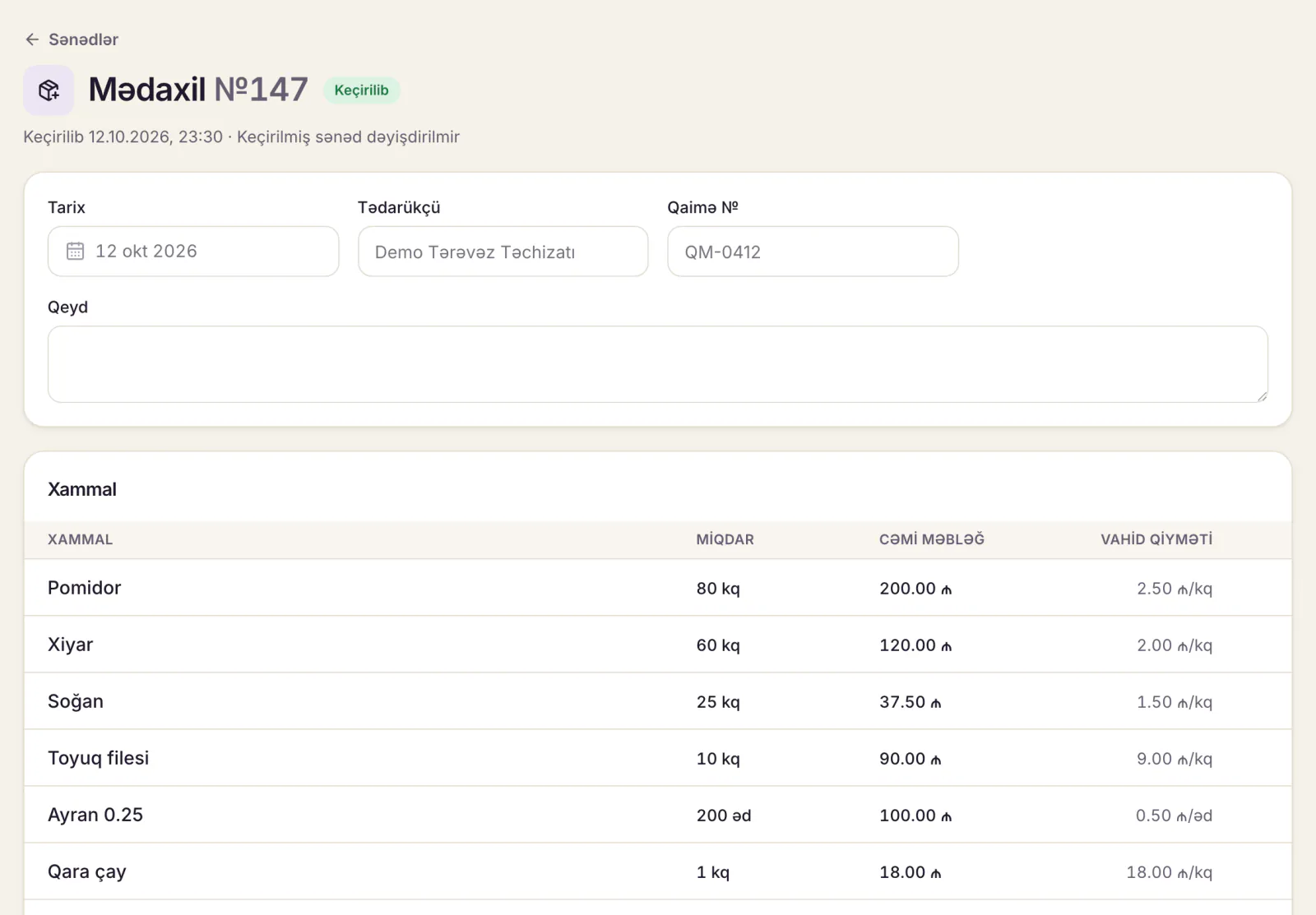Click the MİQDAR column header
Screen dimensions: 1316x915
click(x=725, y=540)
